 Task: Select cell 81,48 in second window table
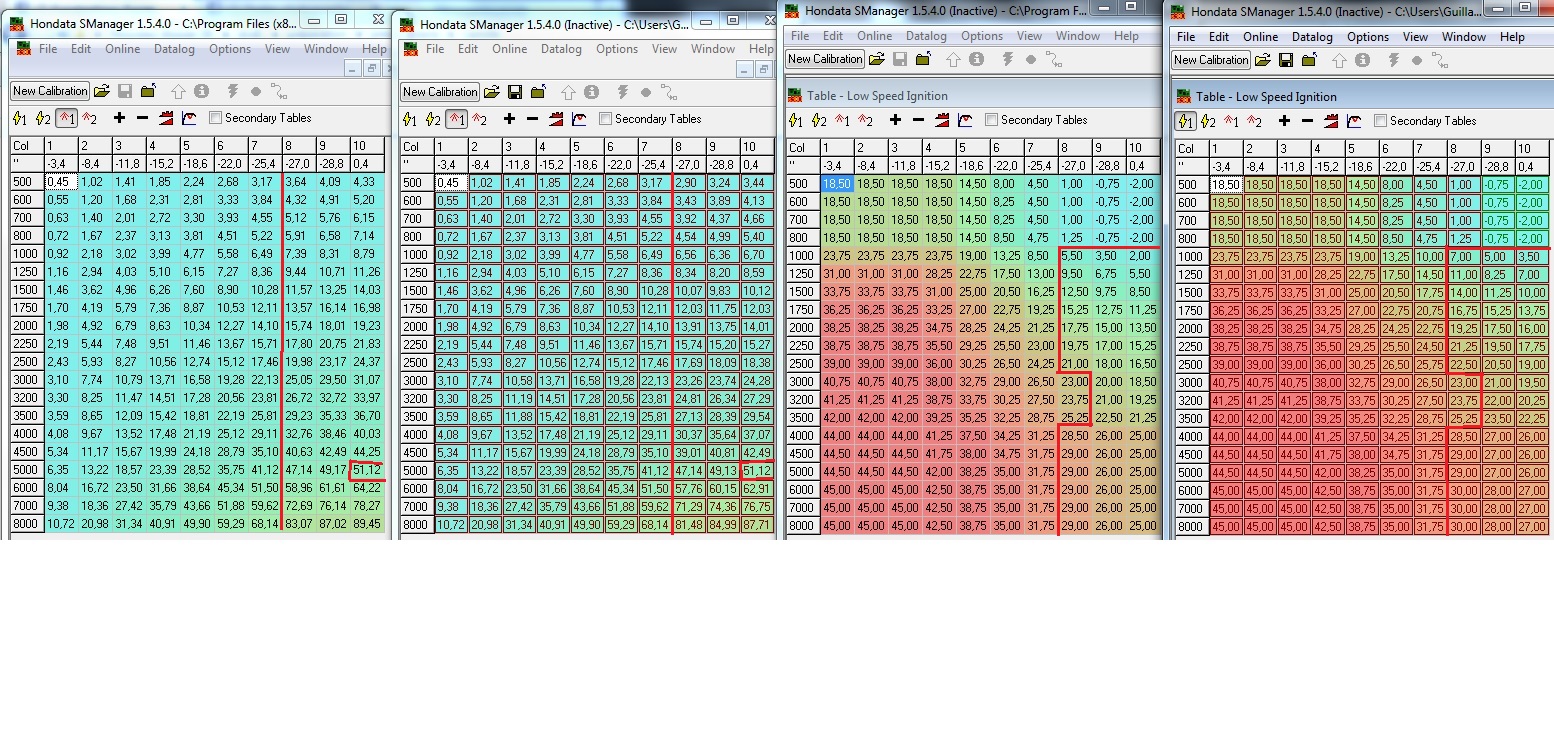688,524
